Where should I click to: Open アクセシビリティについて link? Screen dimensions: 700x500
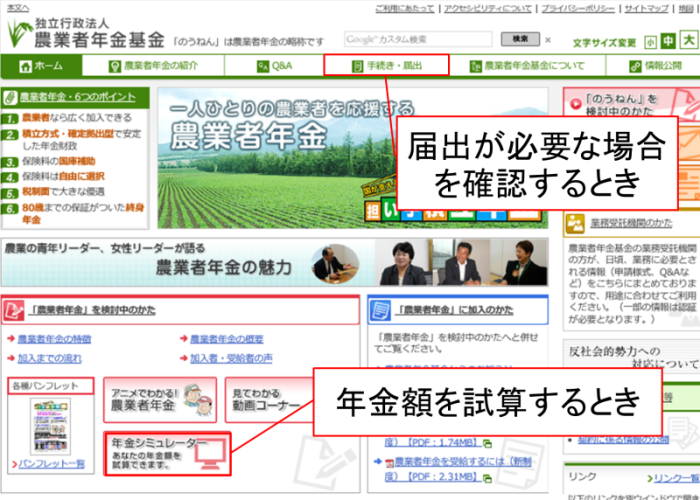click(488, 8)
